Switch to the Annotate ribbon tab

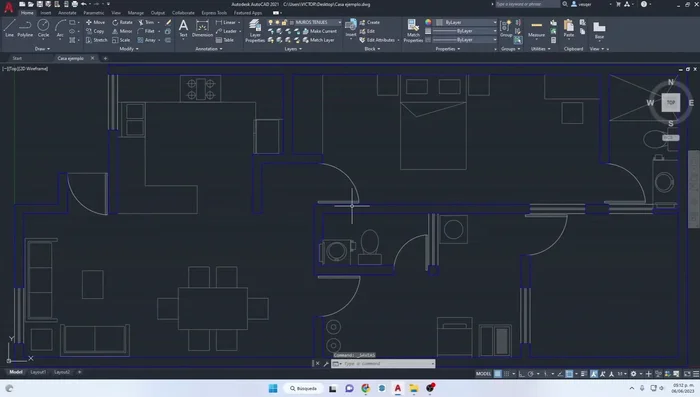click(x=67, y=13)
